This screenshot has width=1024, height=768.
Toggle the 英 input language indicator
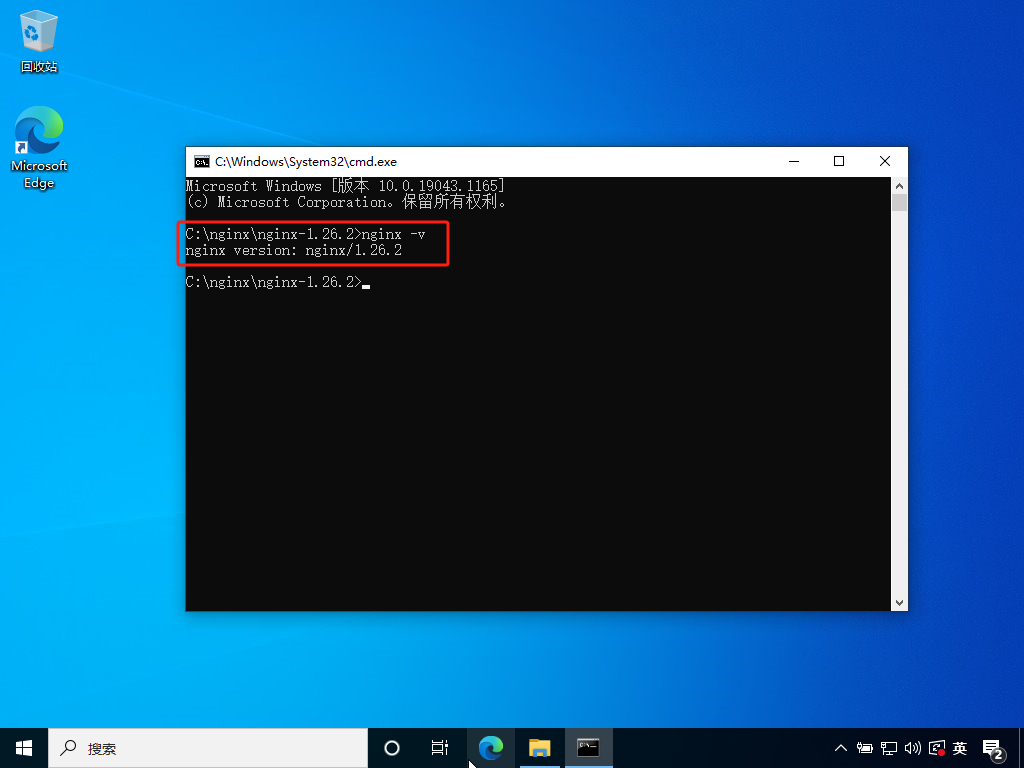959,748
